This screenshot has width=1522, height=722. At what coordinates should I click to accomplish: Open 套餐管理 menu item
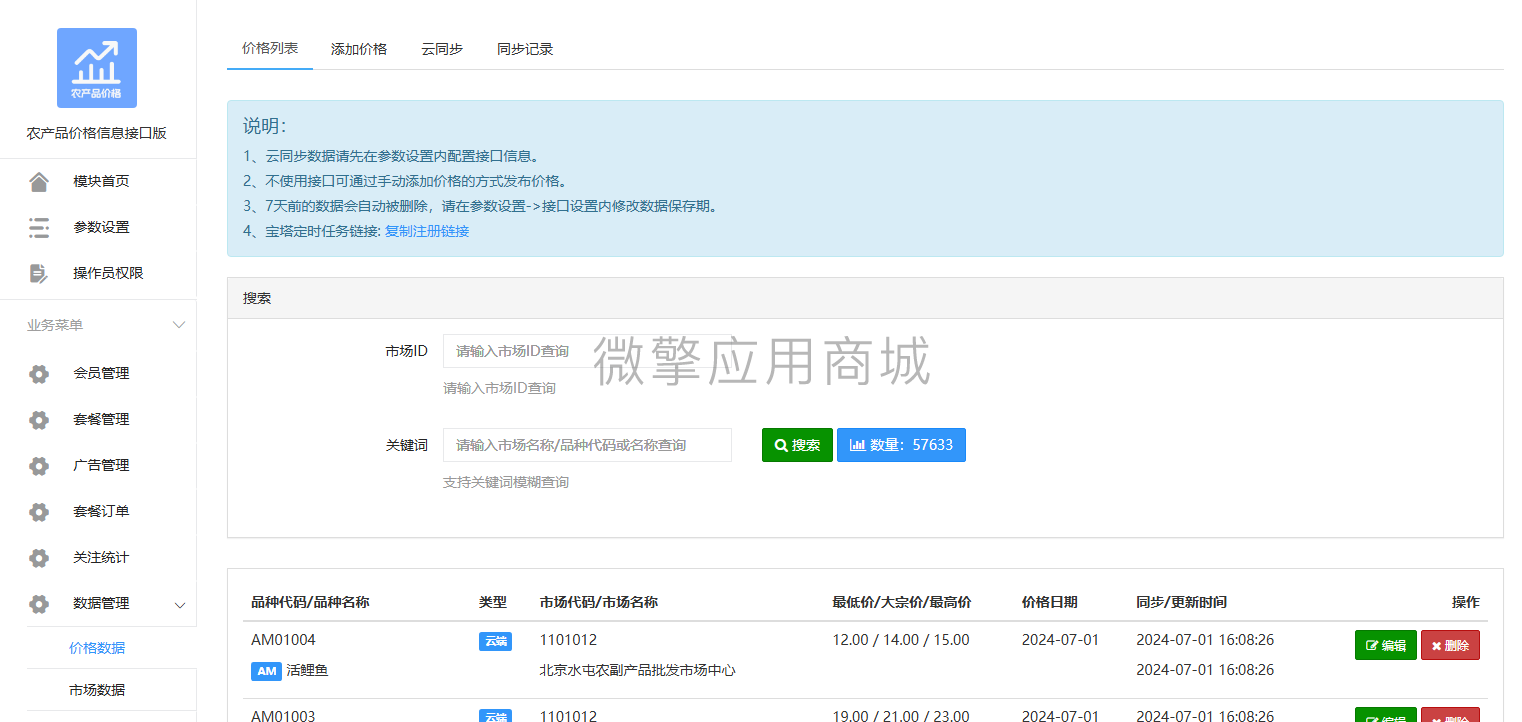click(101, 419)
